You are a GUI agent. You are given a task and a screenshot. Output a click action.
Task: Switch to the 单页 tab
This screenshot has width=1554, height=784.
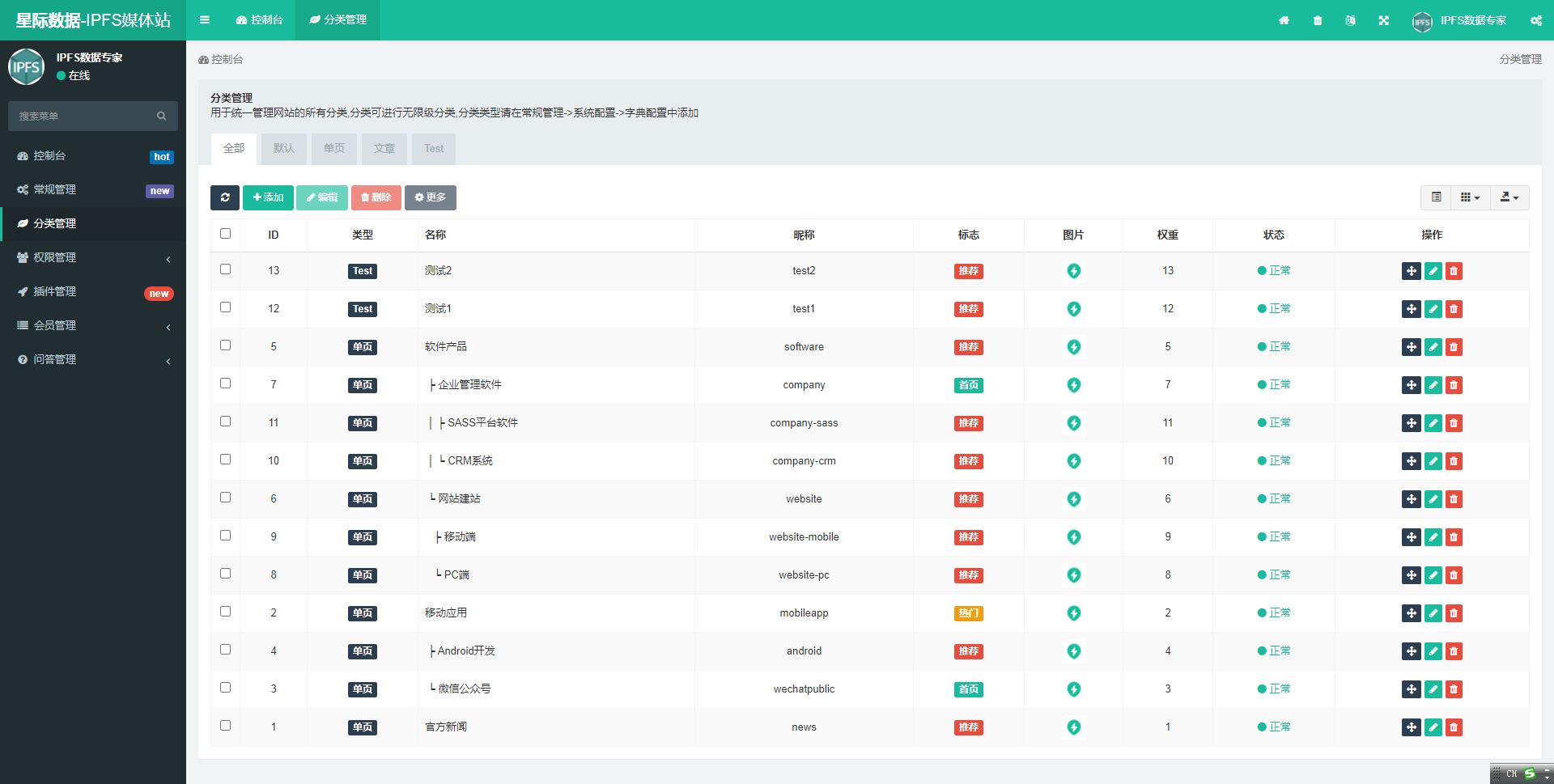coord(334,149)
